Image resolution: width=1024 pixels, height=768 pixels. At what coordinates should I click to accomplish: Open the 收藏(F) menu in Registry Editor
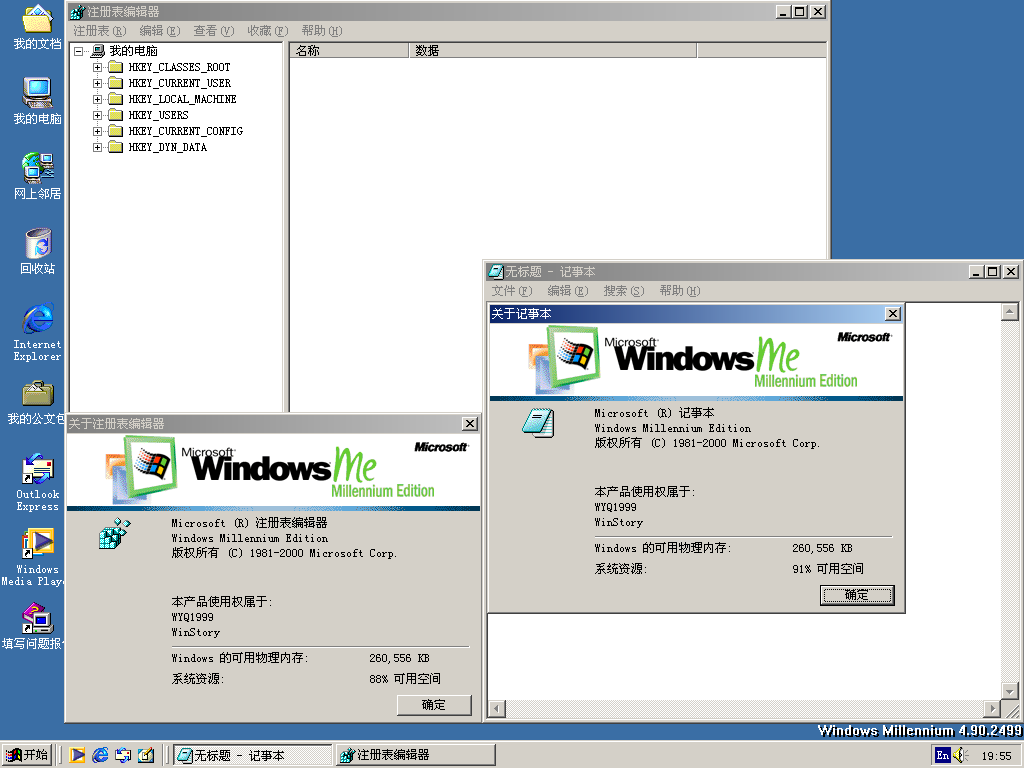coord(268,31)
